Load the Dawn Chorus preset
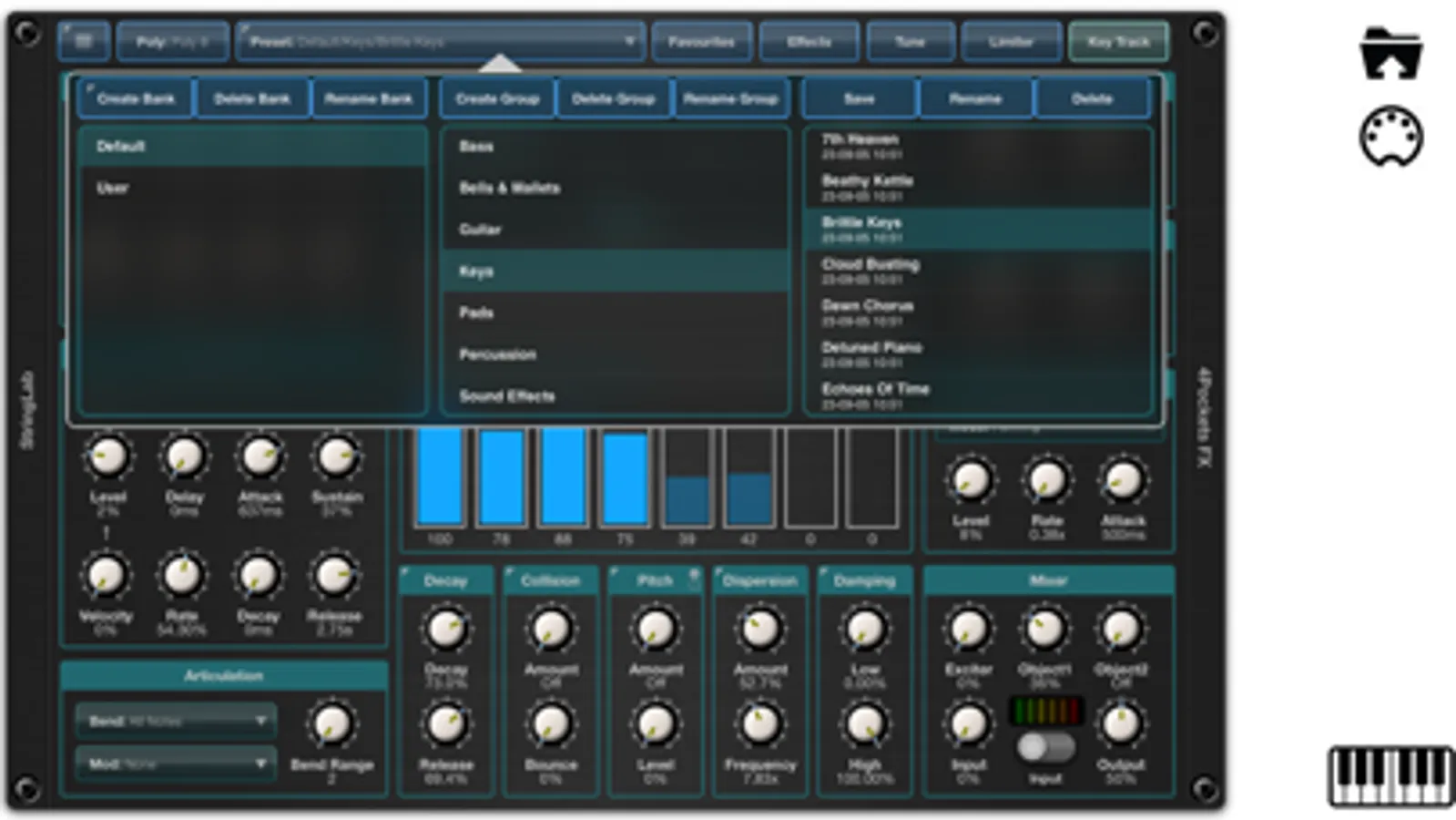The image size is (1456, 820). pos(977,313)
